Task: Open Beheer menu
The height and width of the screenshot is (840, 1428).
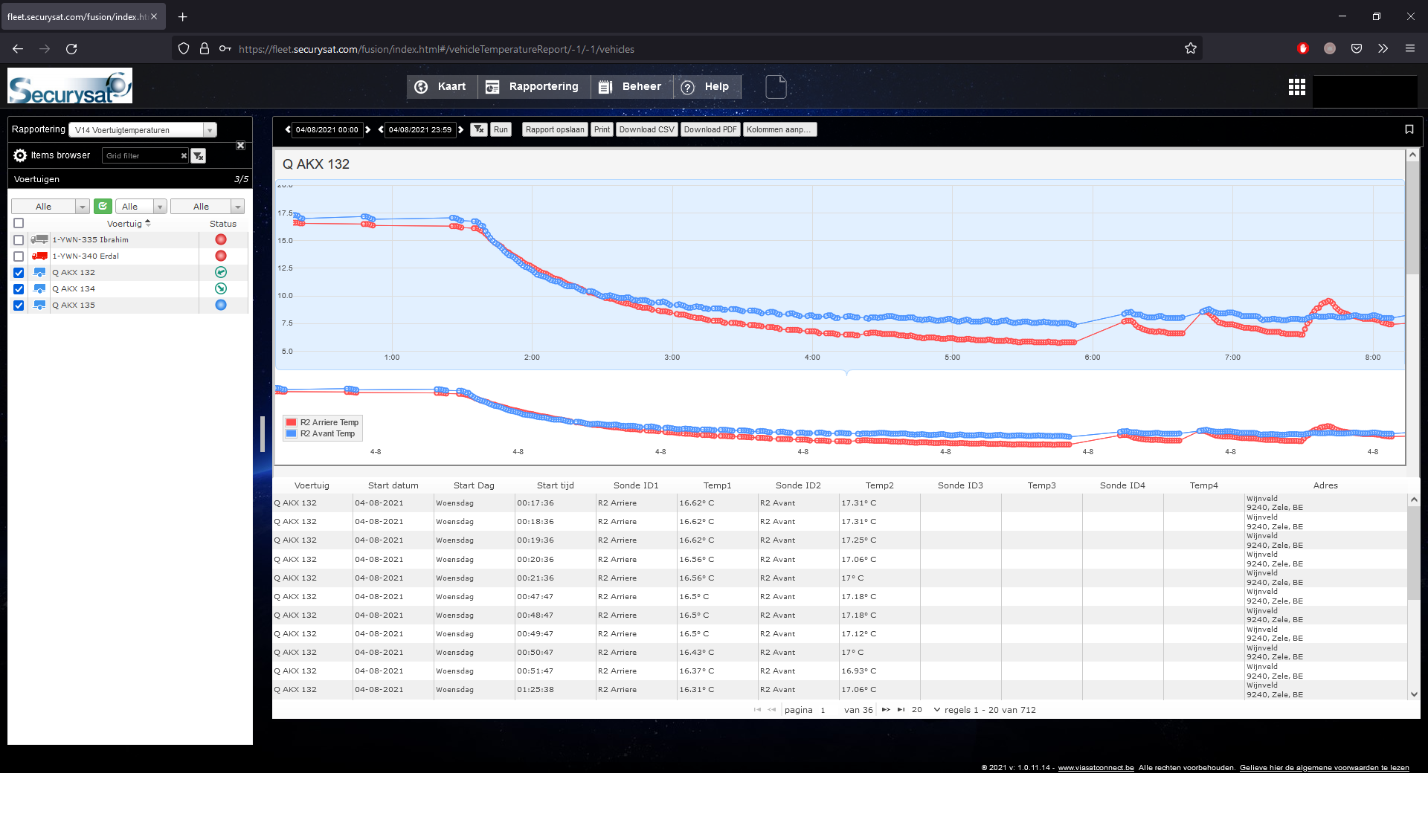Action: (631, 87)
